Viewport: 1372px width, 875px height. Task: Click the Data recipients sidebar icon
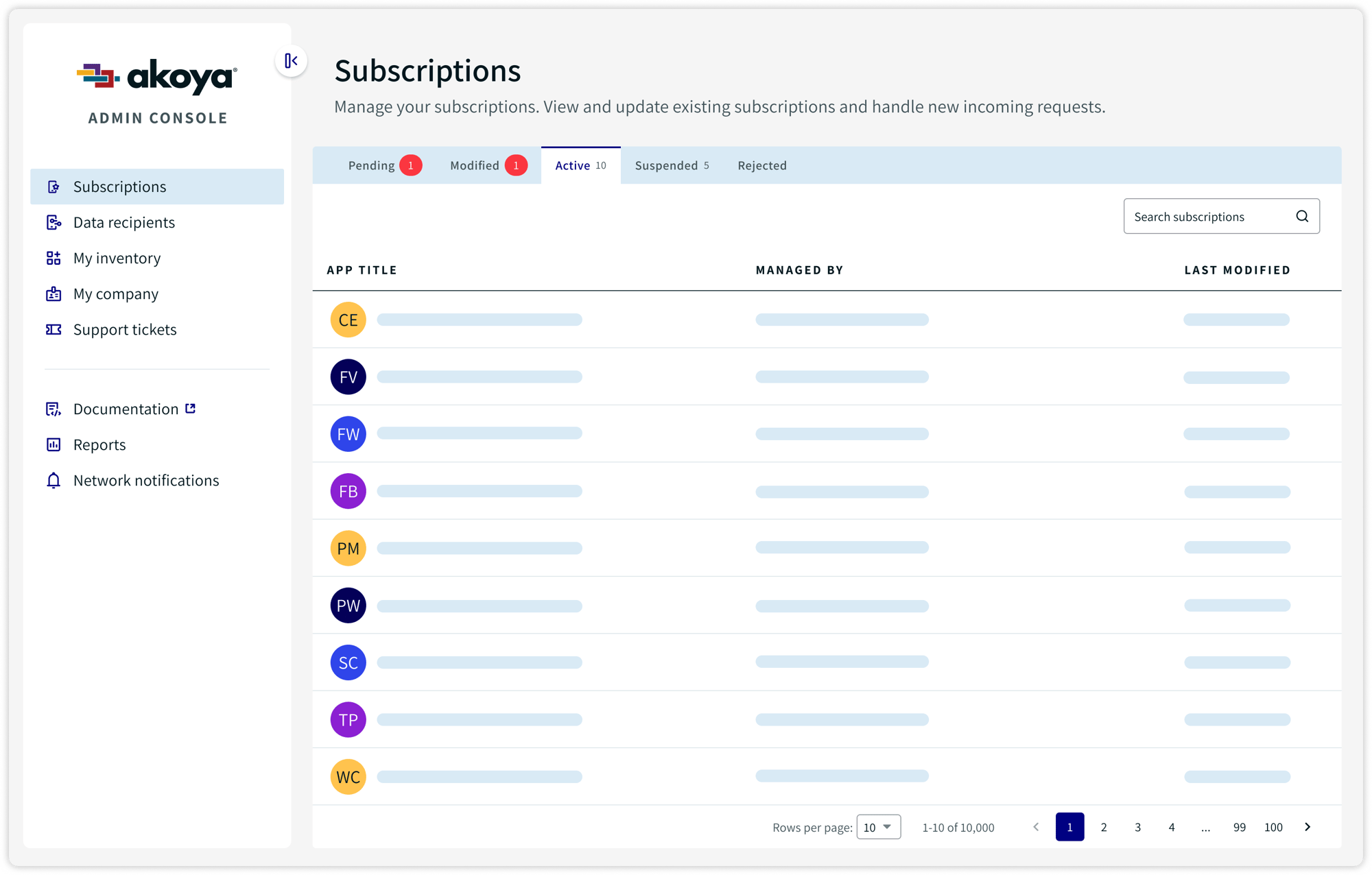point(54,222)
